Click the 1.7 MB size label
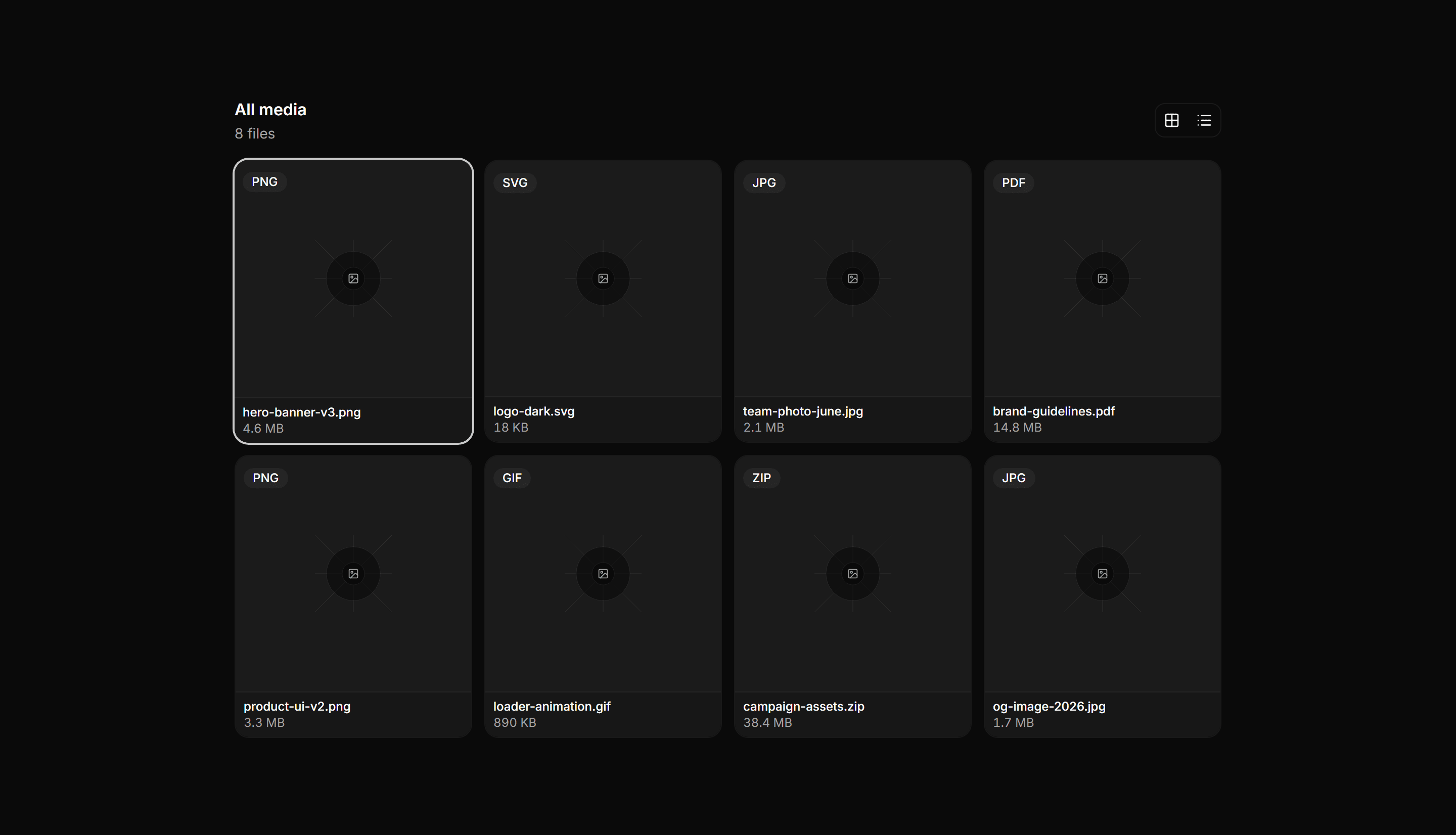 (x=1013, y=723)
